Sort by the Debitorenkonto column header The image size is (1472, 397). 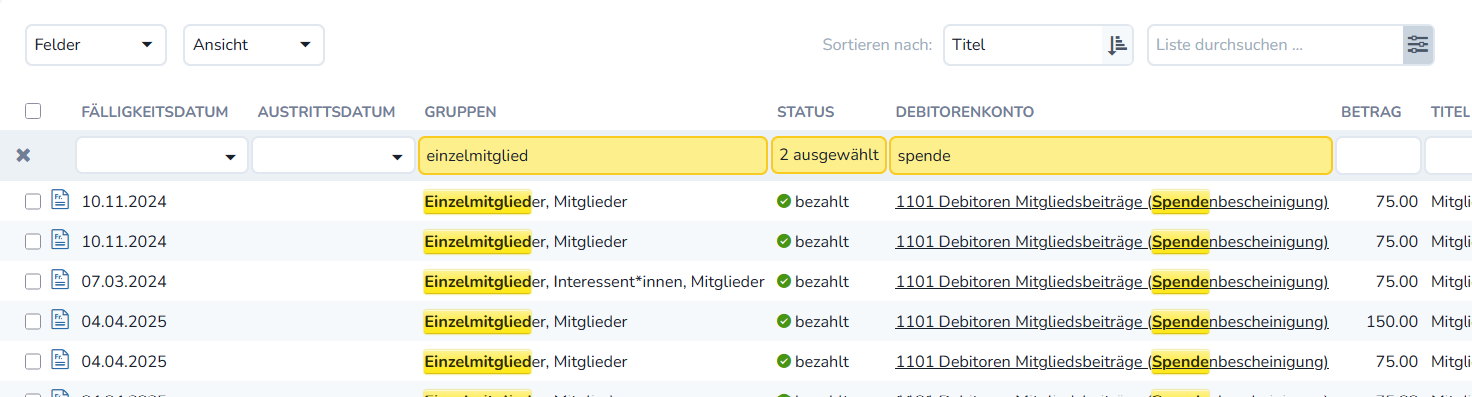tap(965, 112)
